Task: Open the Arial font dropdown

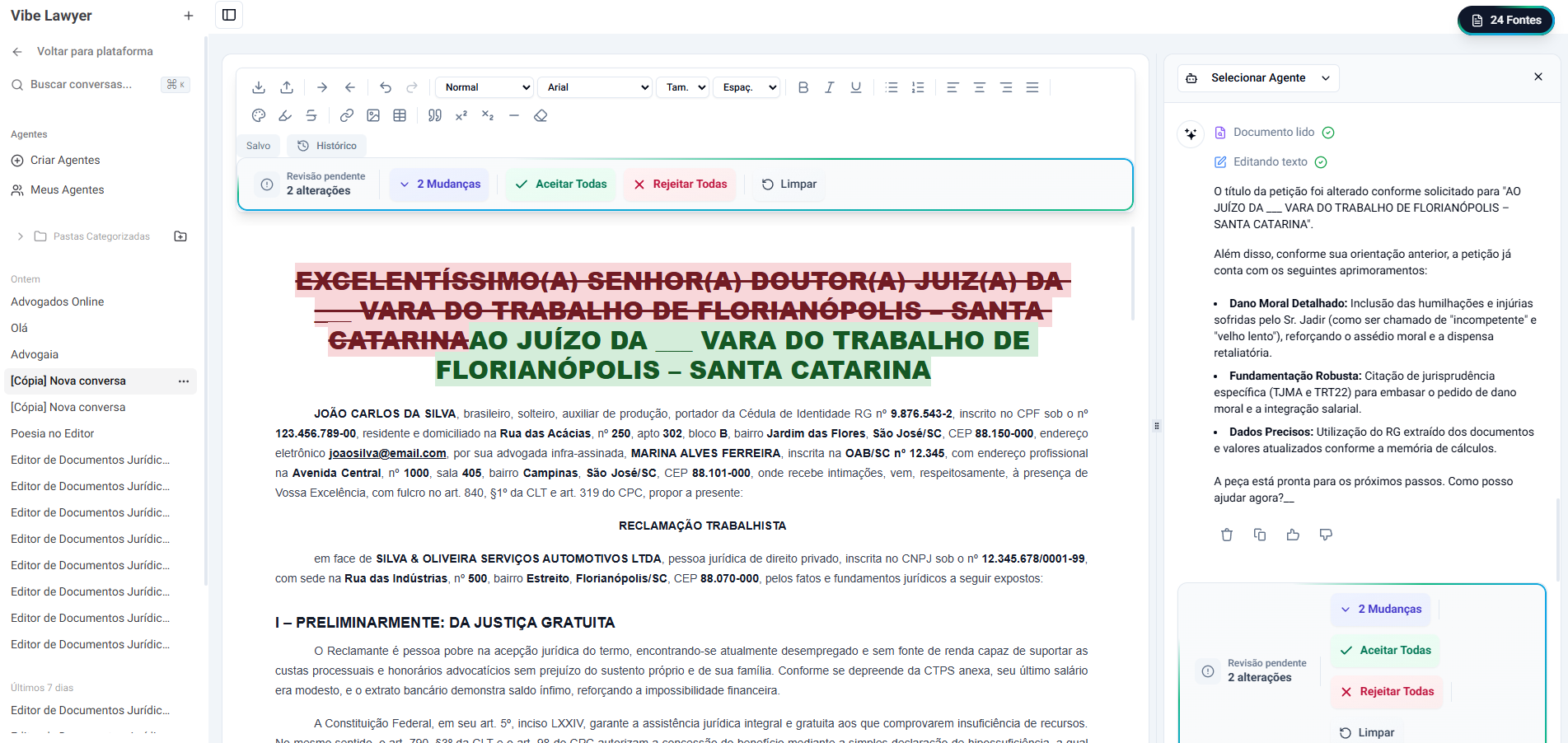Action: point(595,87)
